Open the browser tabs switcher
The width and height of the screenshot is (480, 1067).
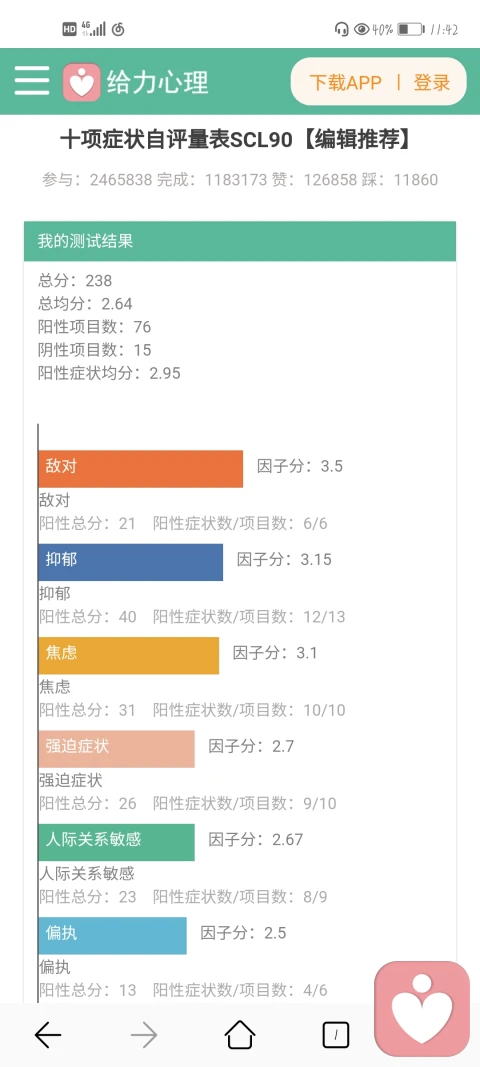[x=336, y=1035]
